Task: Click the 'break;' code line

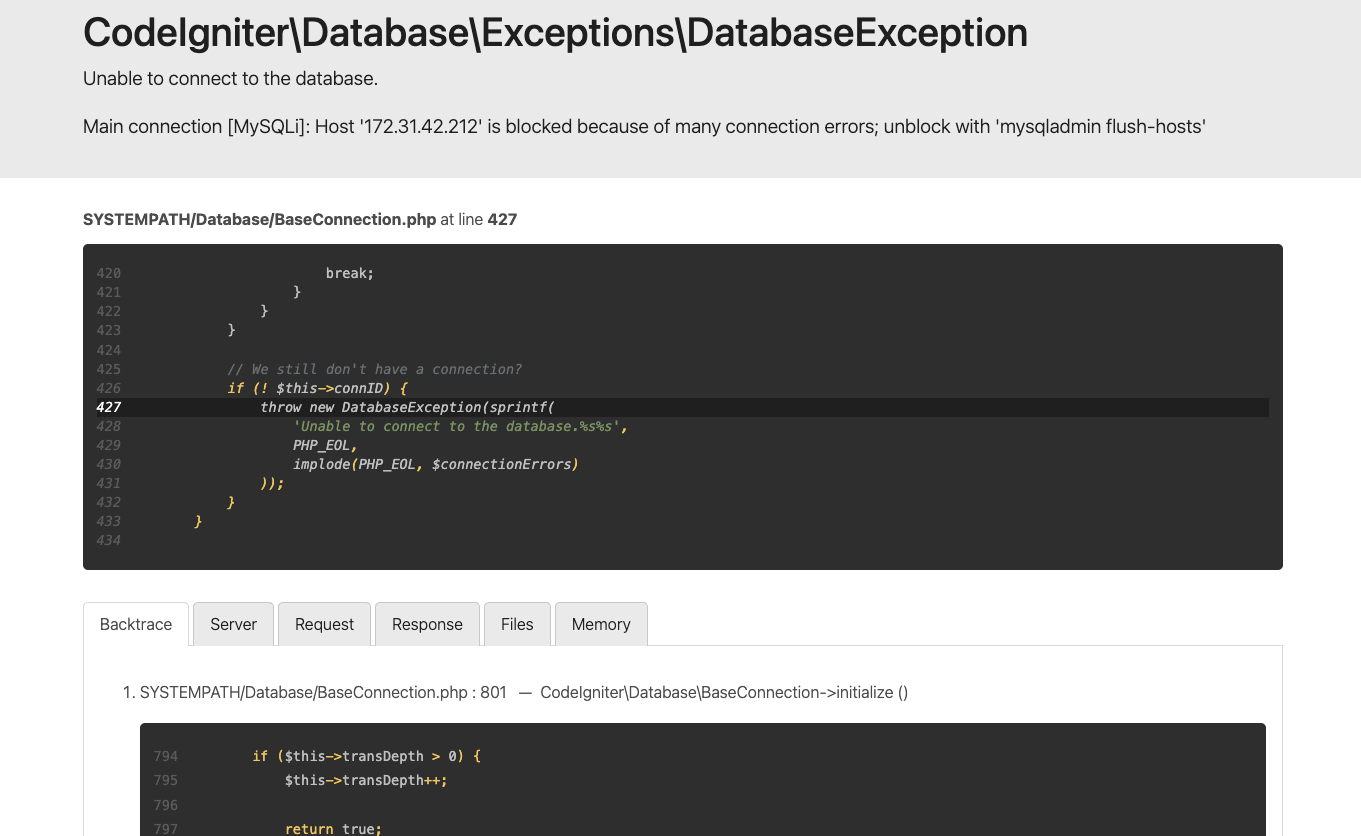Action: click(350, 273)
